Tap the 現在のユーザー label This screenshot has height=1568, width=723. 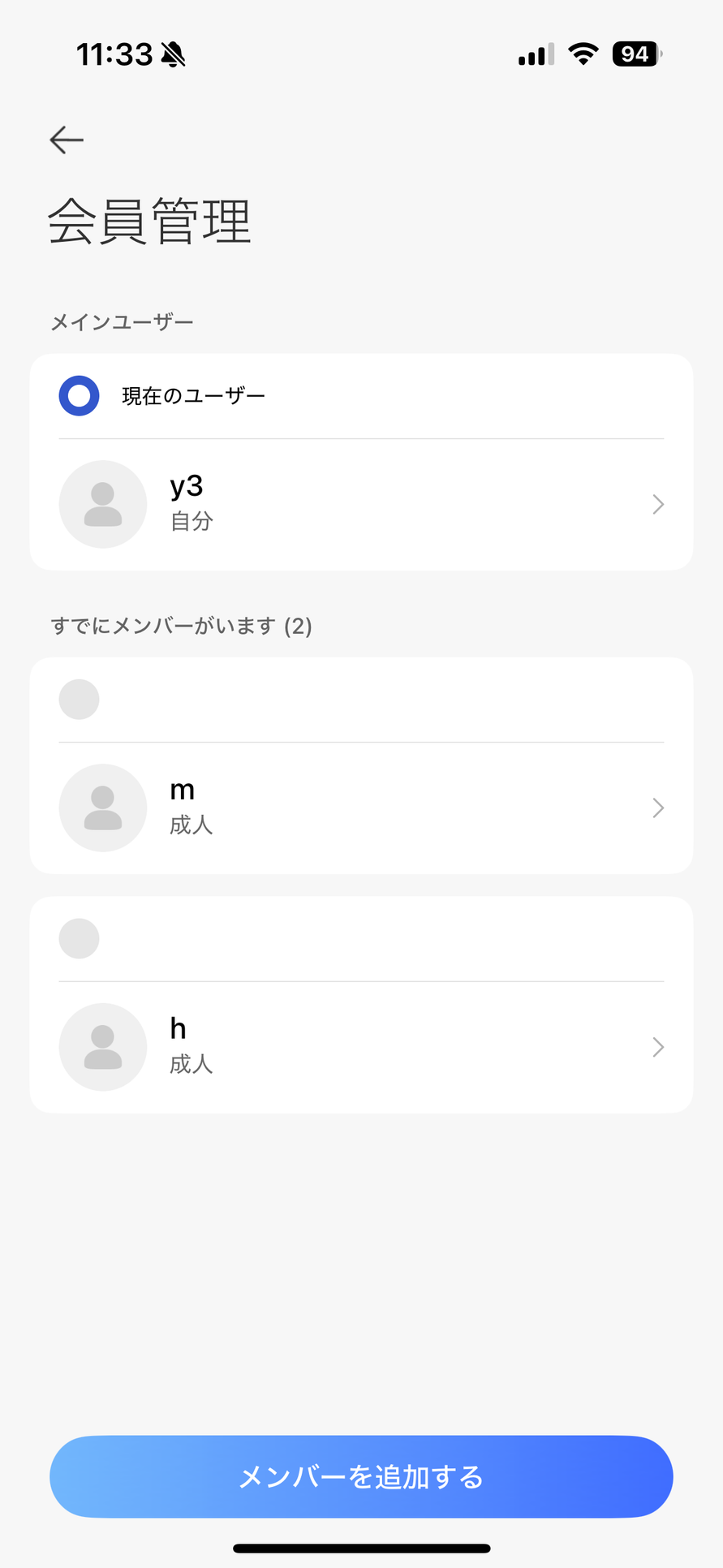[193, 396]
